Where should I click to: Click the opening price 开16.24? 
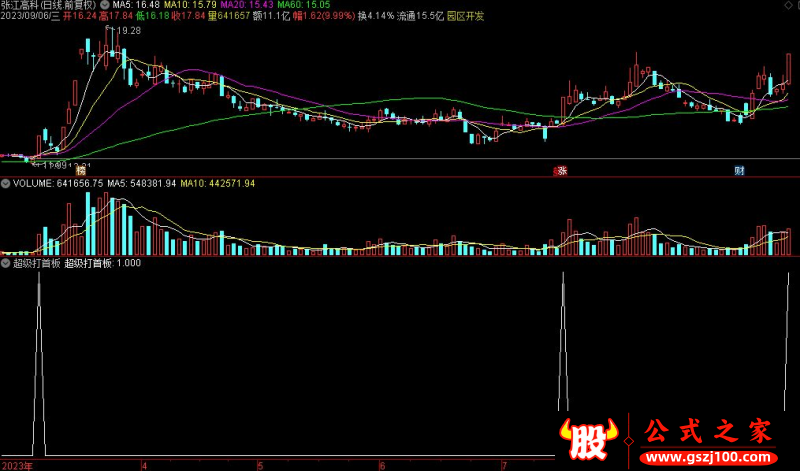(x=80, y=16)
